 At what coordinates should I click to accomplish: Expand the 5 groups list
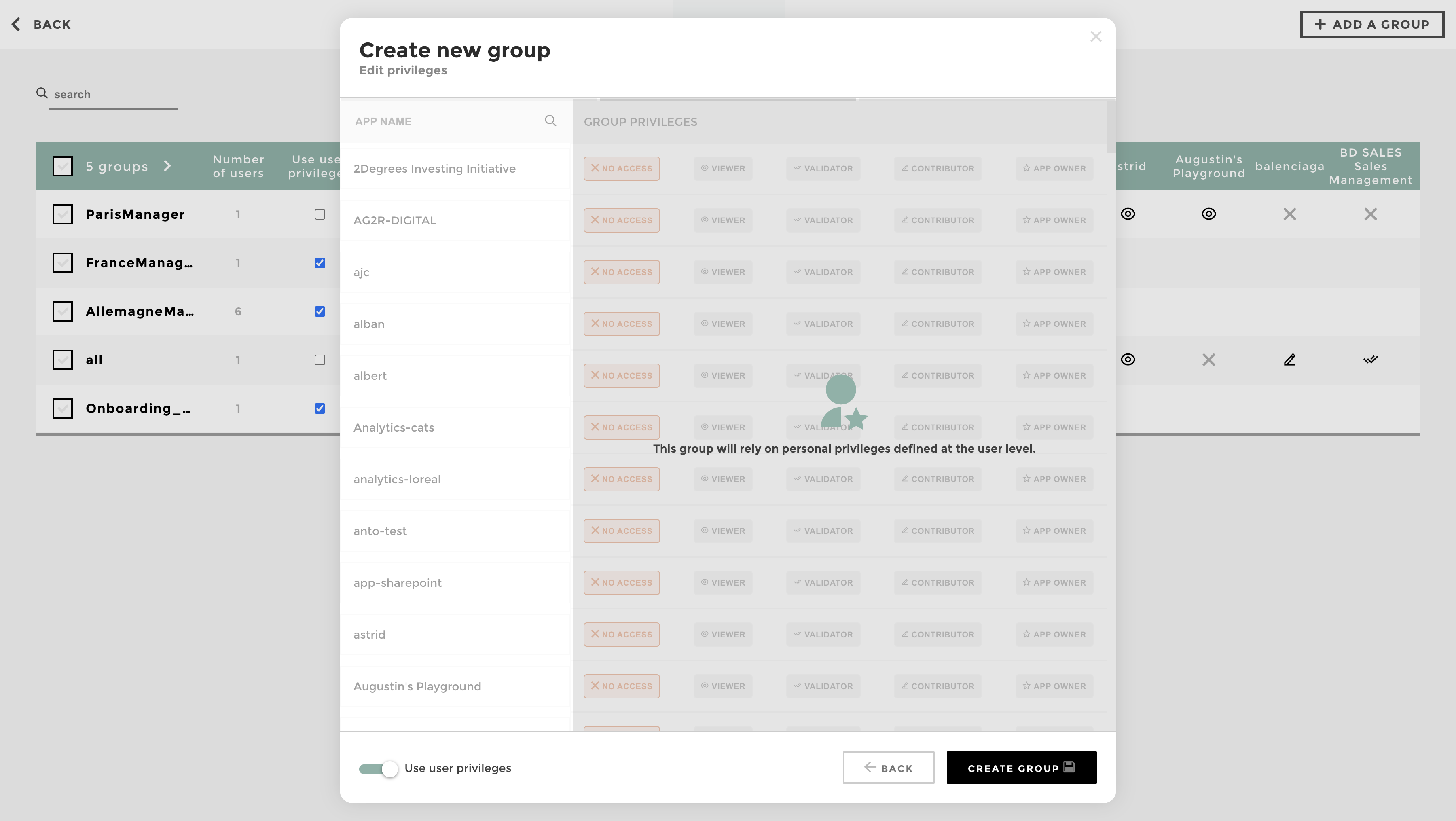coord(168,166)
